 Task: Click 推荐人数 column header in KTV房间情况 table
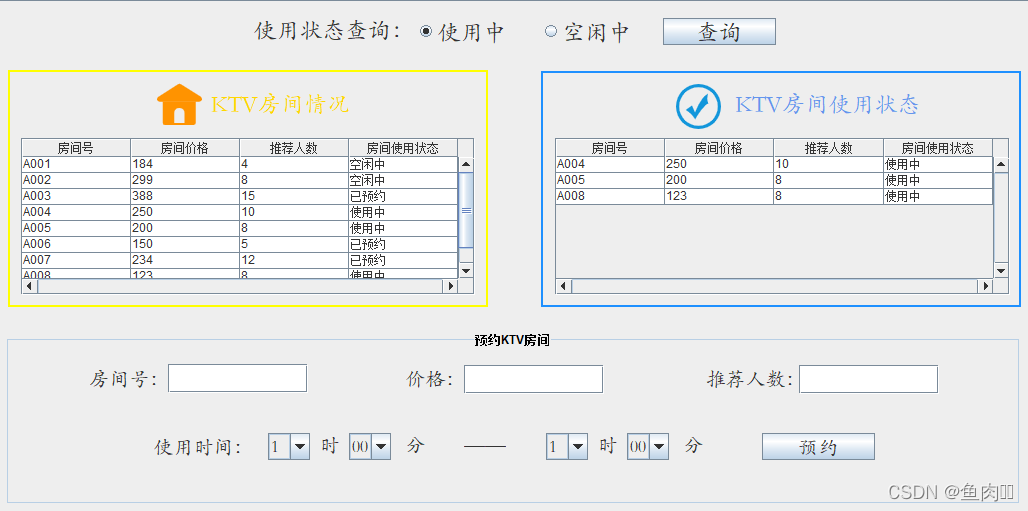(x=294, y=148)
